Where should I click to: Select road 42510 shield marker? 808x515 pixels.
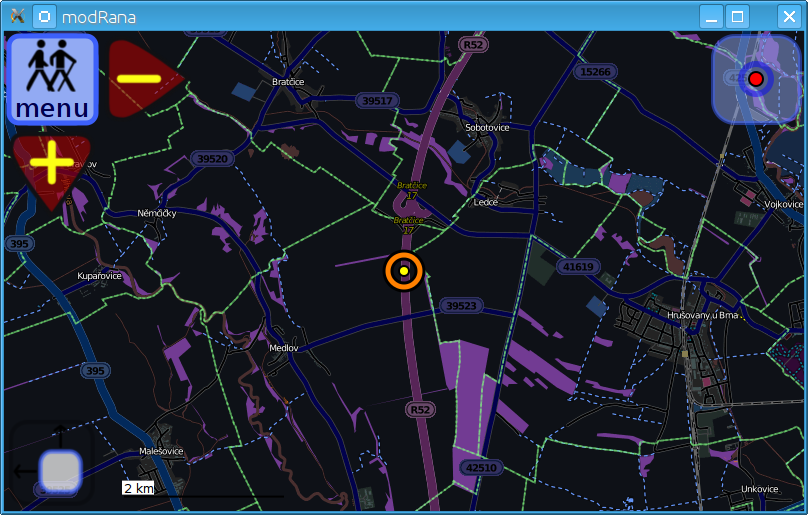[x=481, y=467]
